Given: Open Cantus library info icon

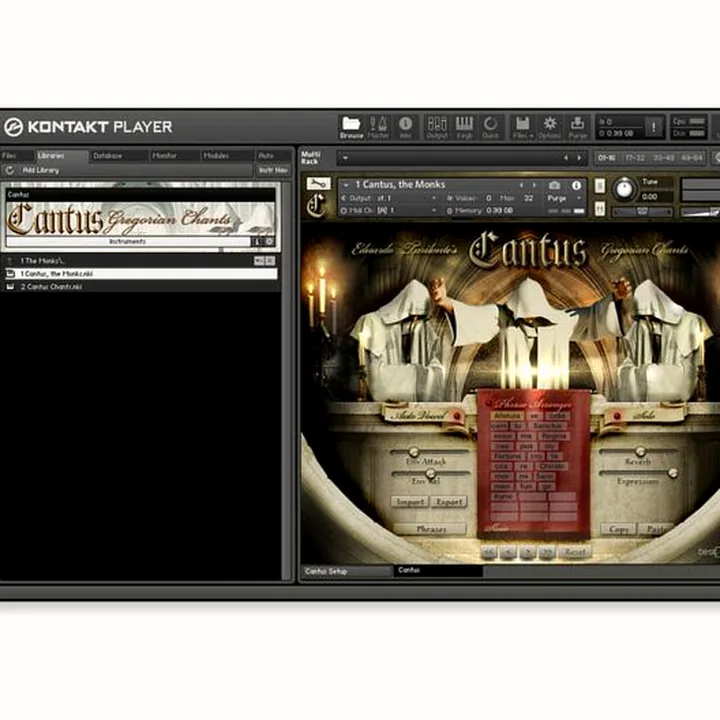Looking at the screenshot, I should point(258,242).
